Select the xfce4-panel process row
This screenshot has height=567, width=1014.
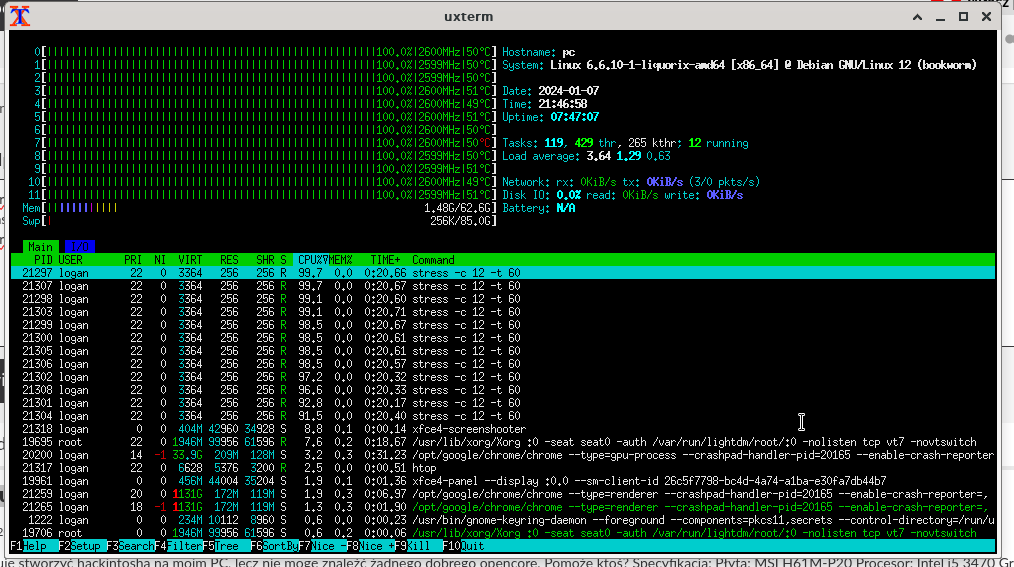point(502,481)
